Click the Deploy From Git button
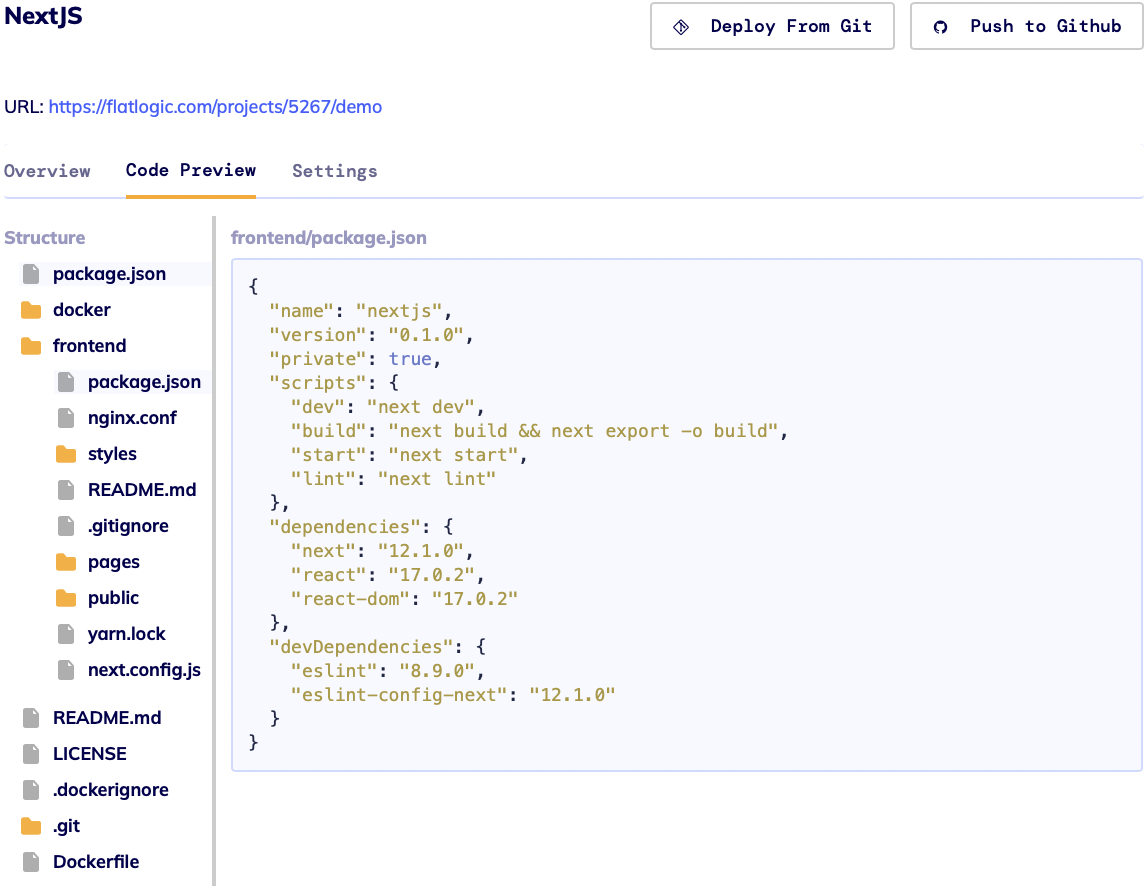 [x=772, y=26]
